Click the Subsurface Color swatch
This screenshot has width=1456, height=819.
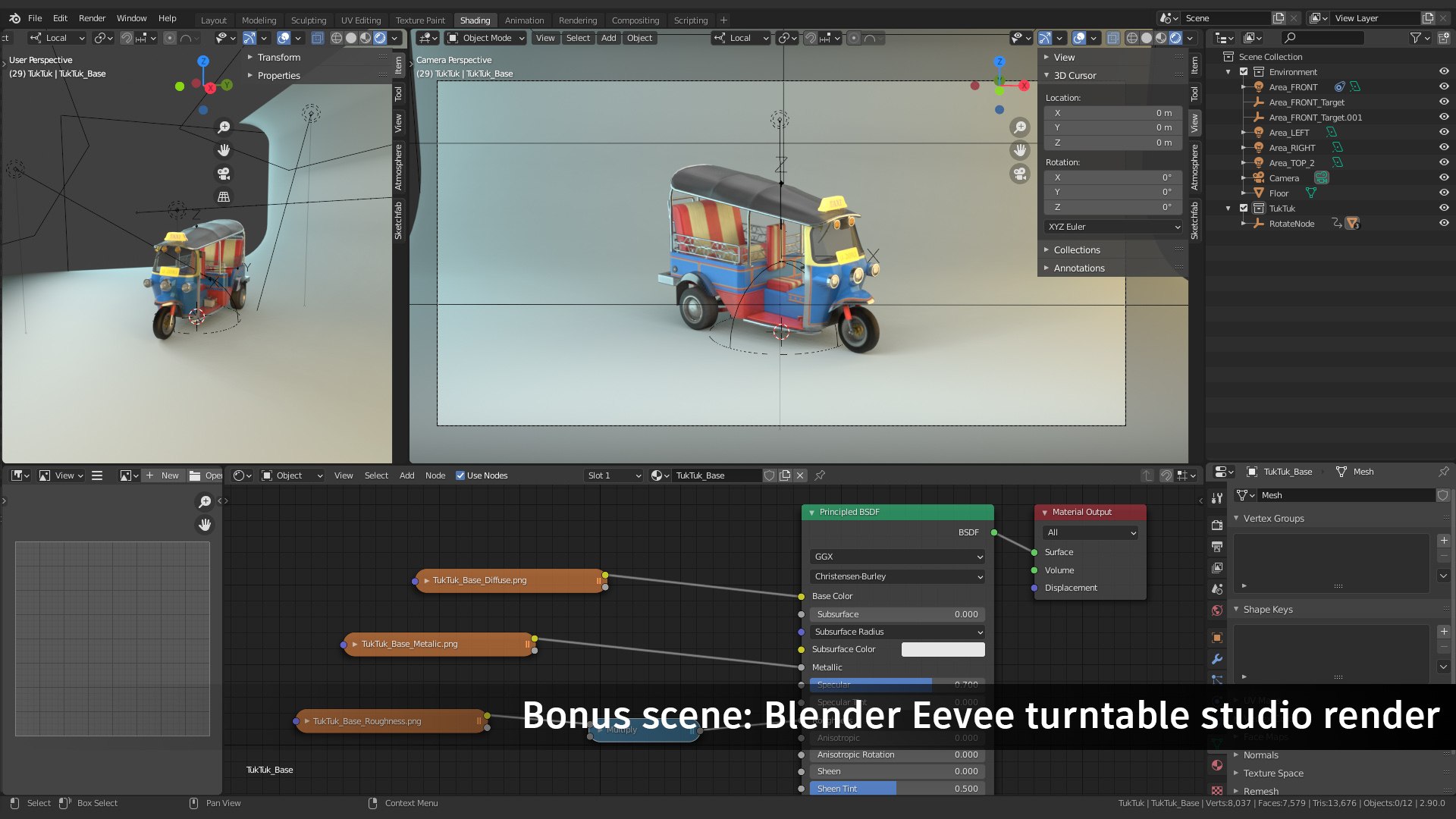(x=943, y=649)
